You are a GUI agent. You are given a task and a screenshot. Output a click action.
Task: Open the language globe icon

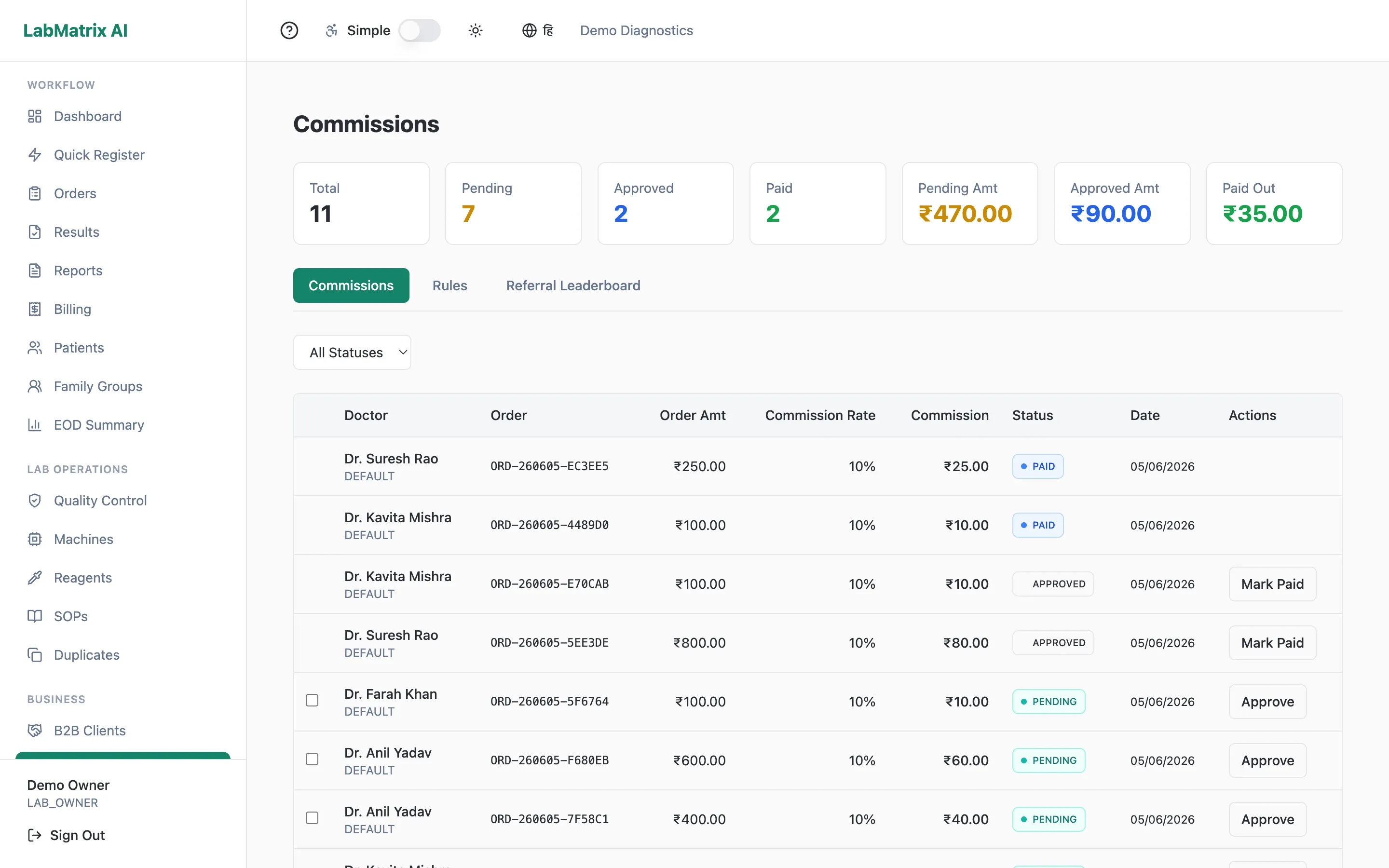pyautogui.click(x=529, y=30)
